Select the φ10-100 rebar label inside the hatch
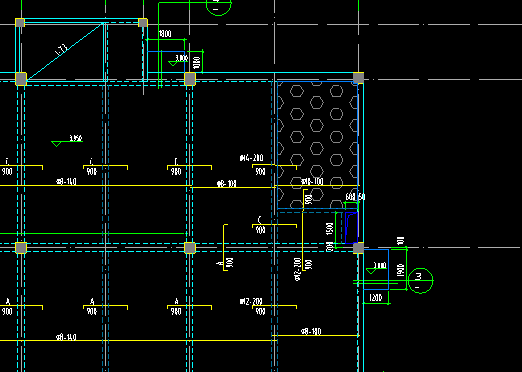 (x=312, y=181)
